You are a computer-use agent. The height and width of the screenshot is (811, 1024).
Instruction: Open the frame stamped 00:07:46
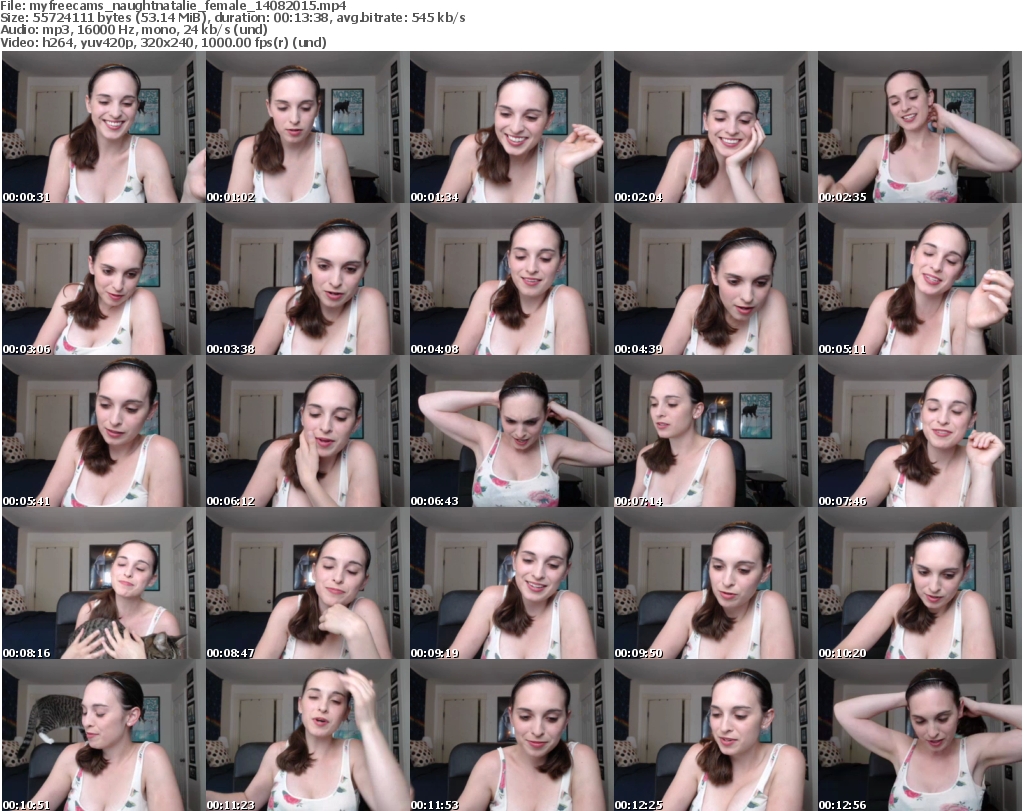(920, 432)
